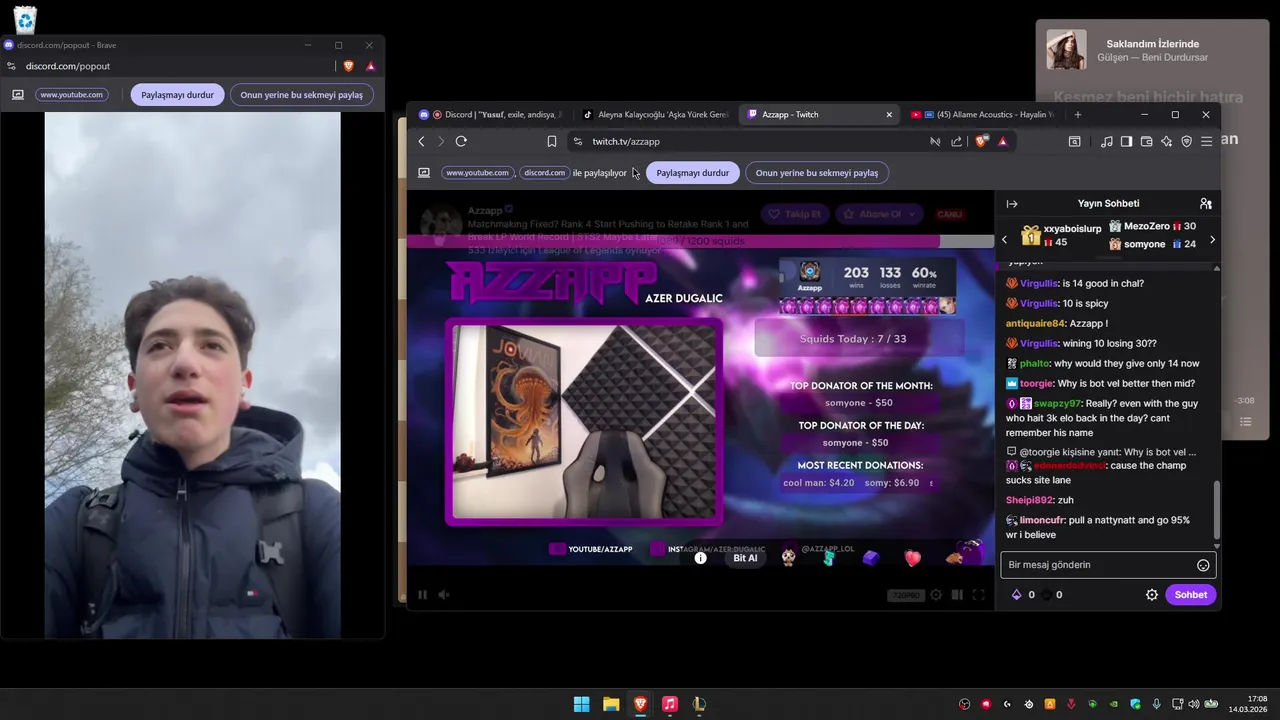Open the tab search icon in toolbar
Viewport: 1280px width, 720px height.
tap(1074, 142)
